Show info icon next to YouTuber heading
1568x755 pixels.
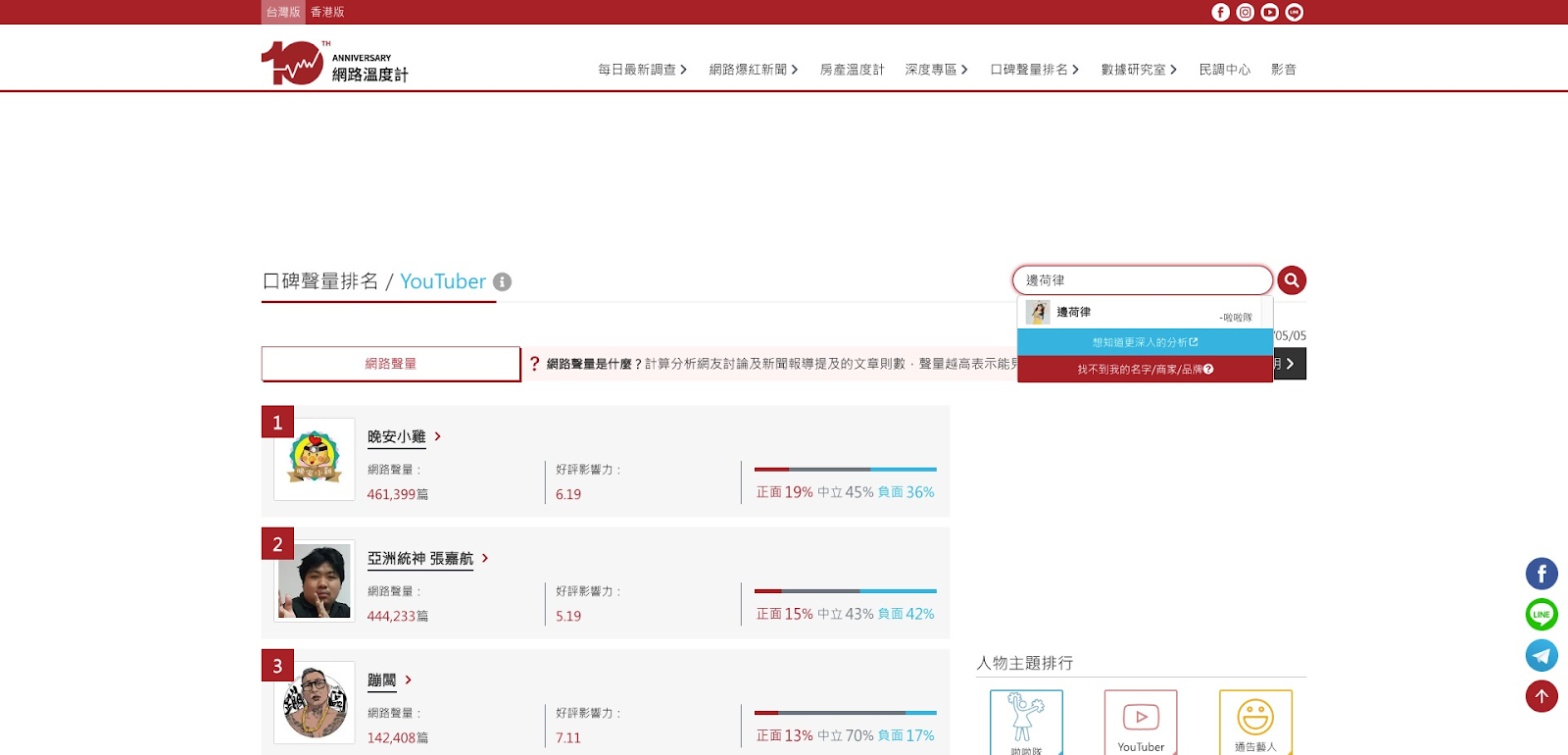tap(502, 281)
